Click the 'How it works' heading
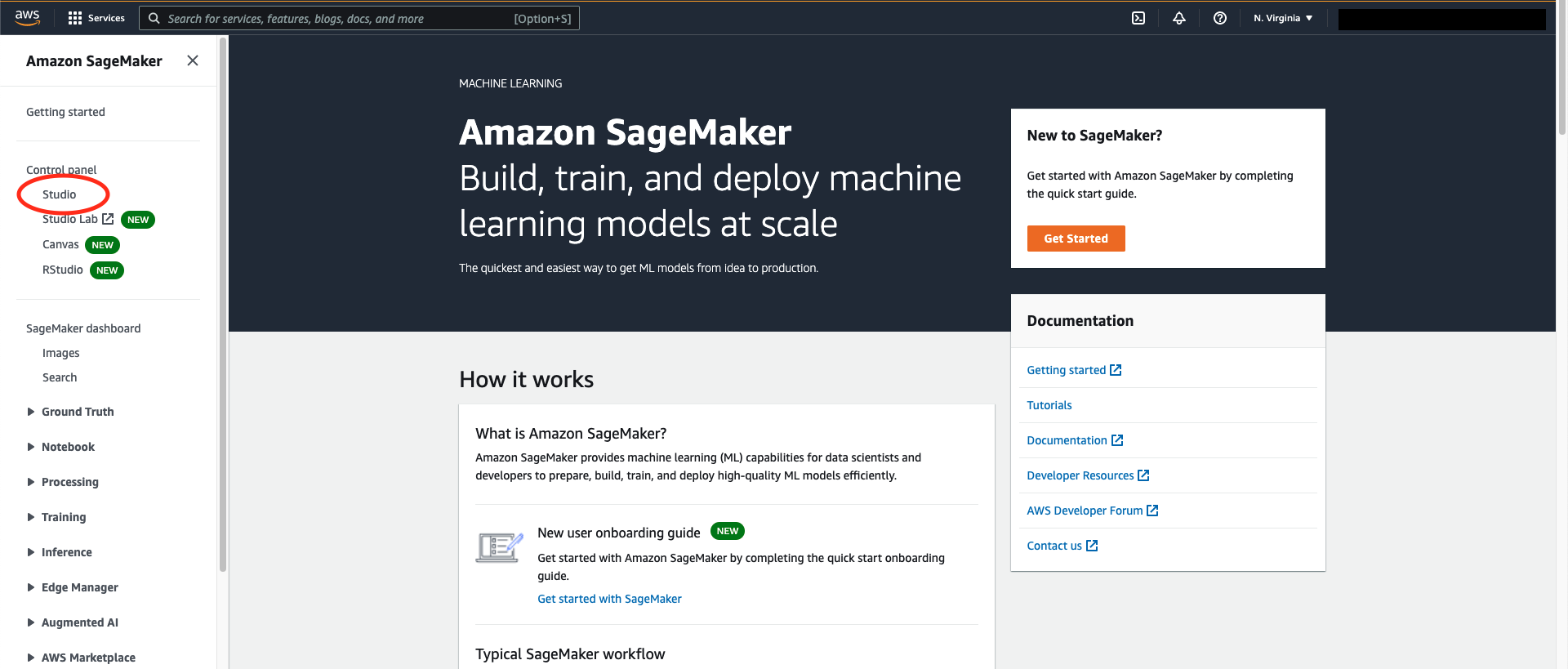Image resolution: width=1568 pixels, height=669 pixels. pos(526,379)
